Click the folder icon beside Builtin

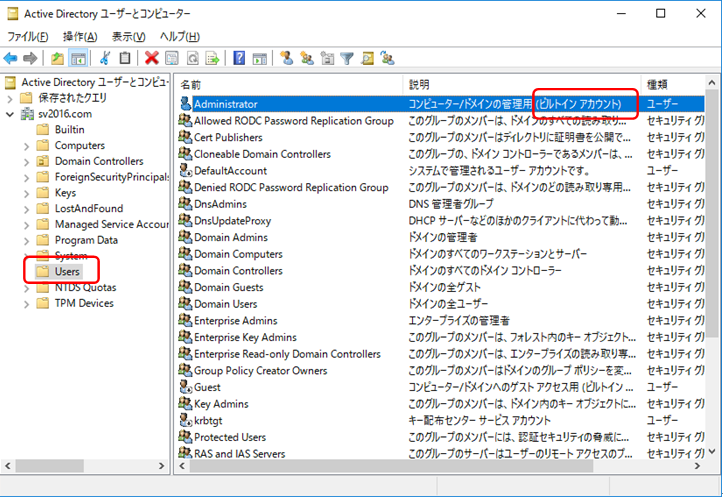[x=43, y=130]
